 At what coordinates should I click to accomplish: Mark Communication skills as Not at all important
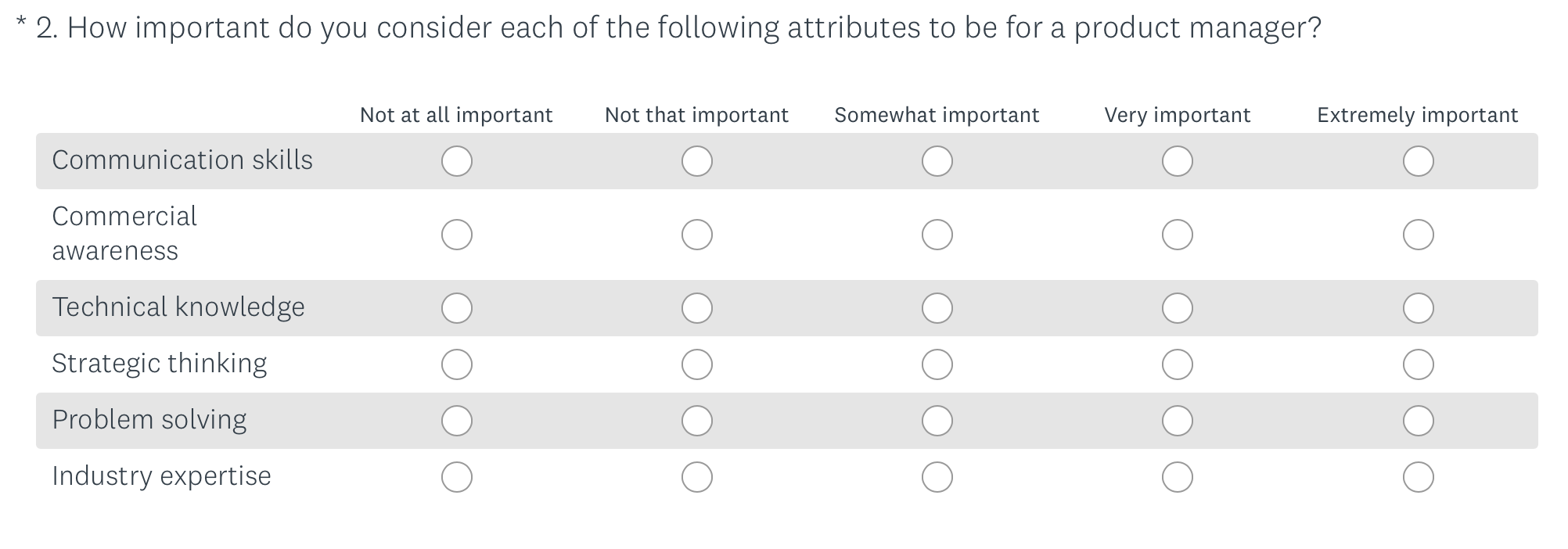pyautogui.click(x=456, y=161)
